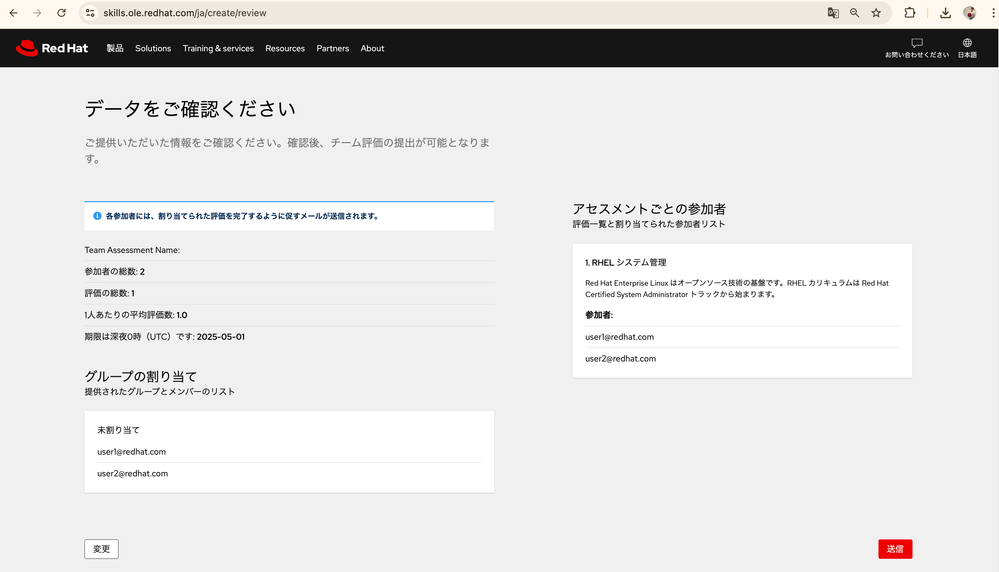999x572 pixels.
Task: Click the 変更 button
Action: [101, 549]
